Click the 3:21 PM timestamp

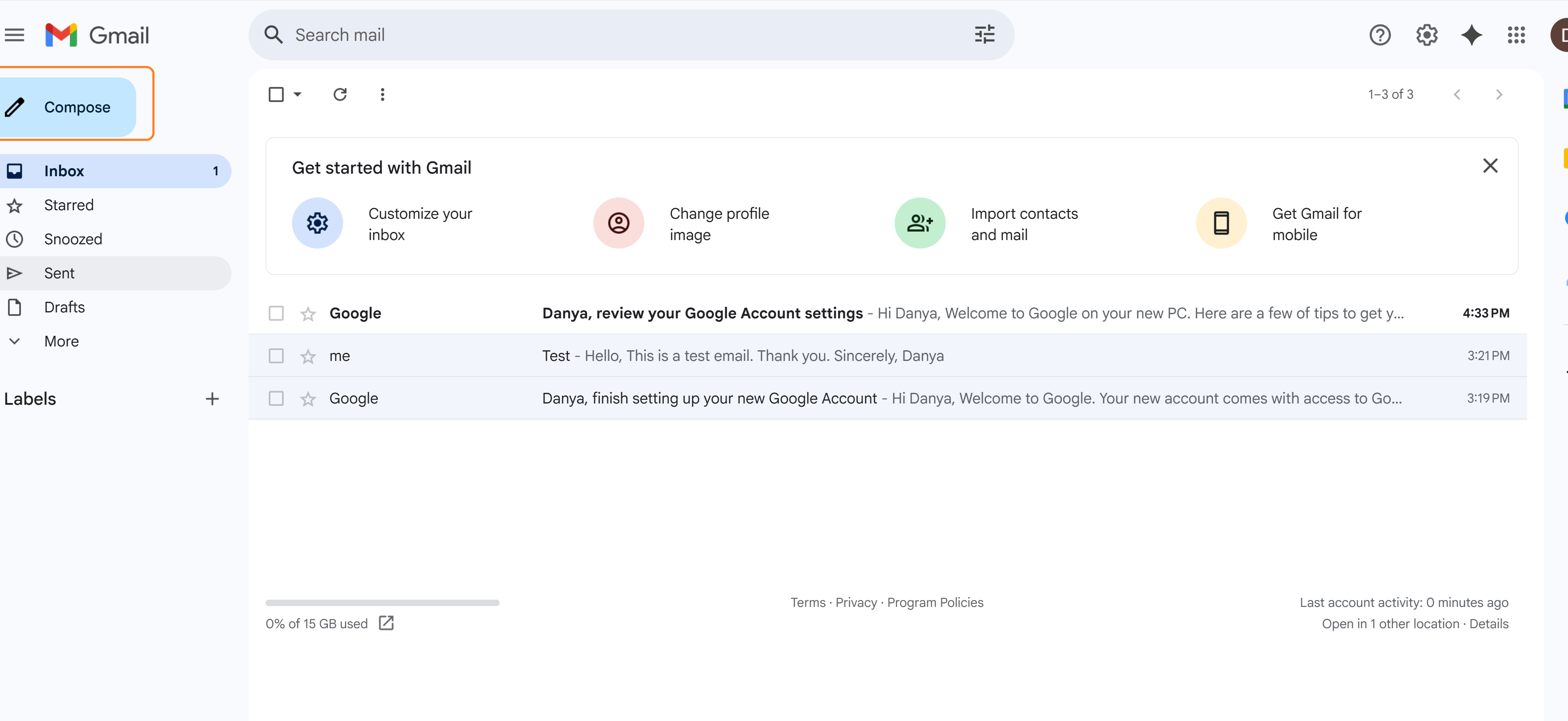click(1488, 356)
